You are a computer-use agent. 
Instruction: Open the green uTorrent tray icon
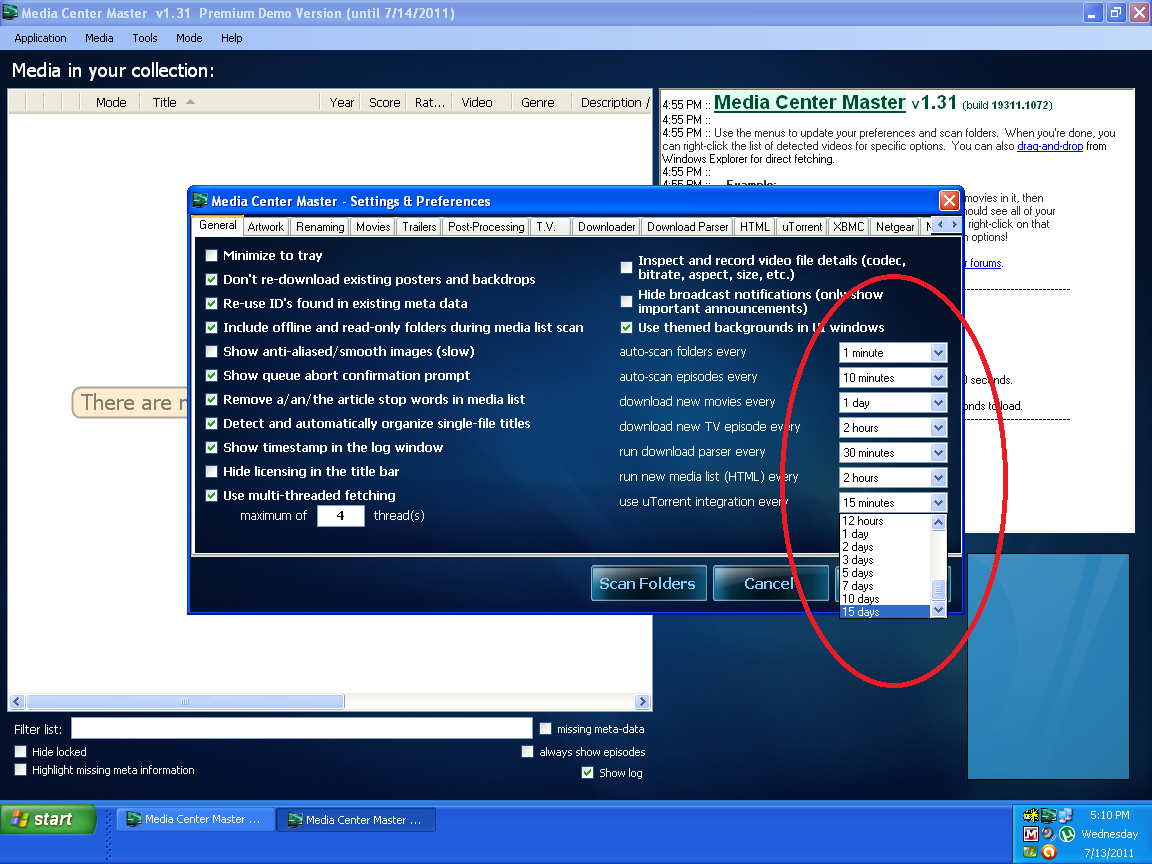1067,834
